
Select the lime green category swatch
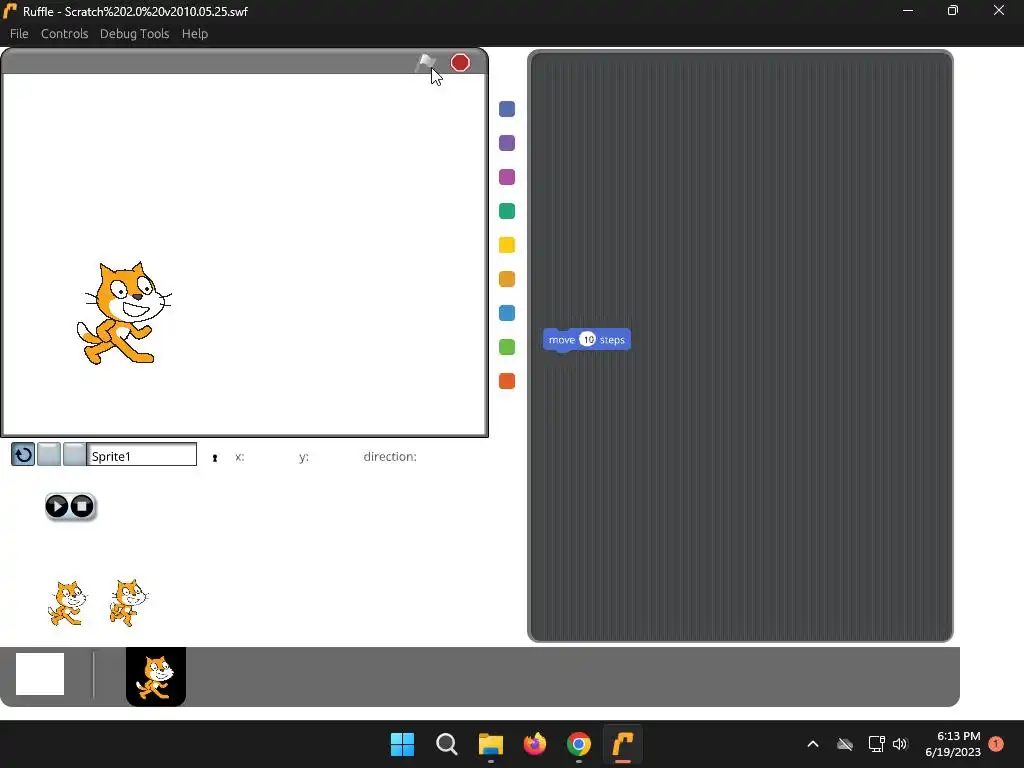tap(507, 347)
